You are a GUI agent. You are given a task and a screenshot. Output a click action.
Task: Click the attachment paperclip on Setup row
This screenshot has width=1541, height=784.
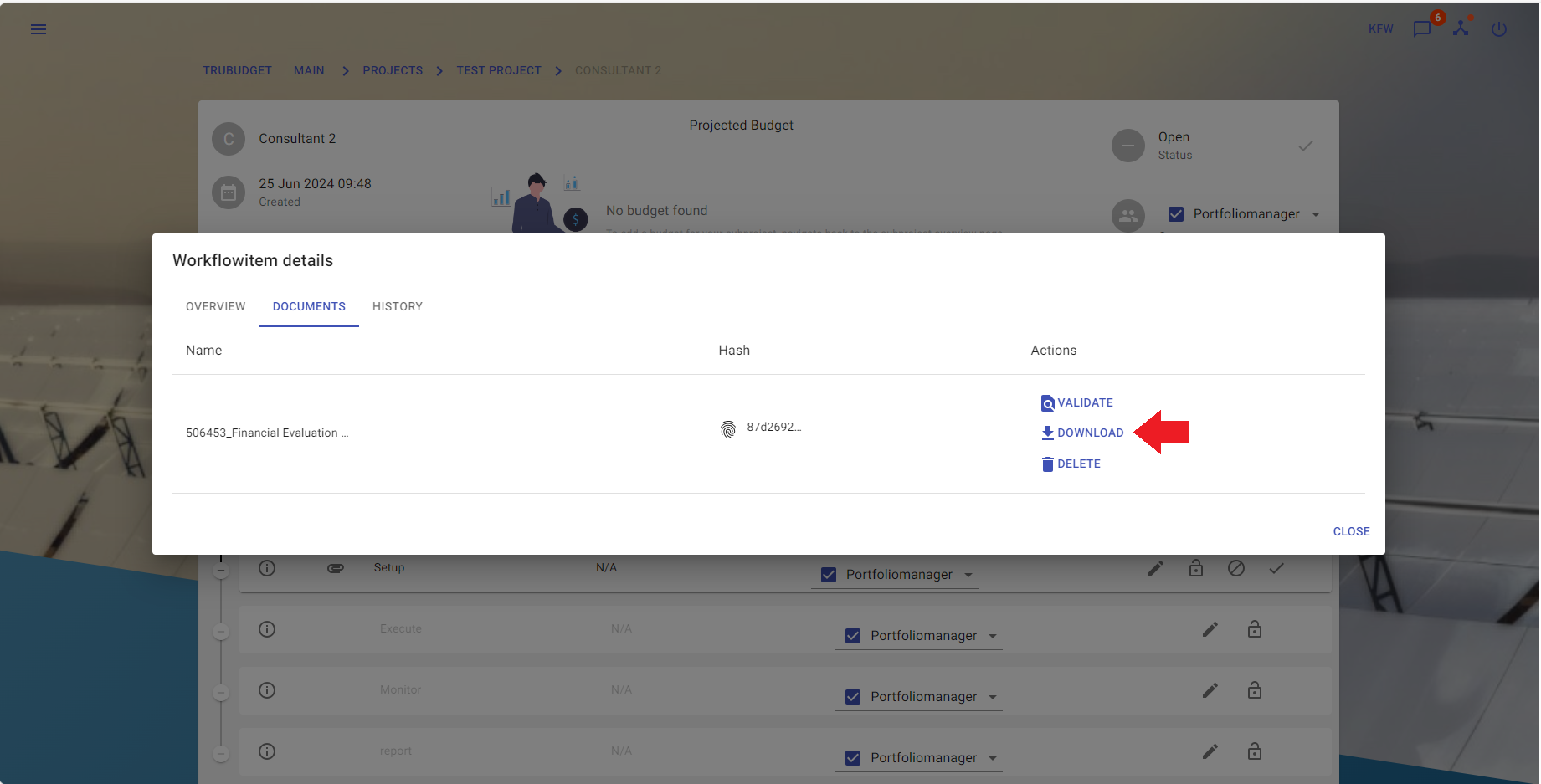[336, 568]
